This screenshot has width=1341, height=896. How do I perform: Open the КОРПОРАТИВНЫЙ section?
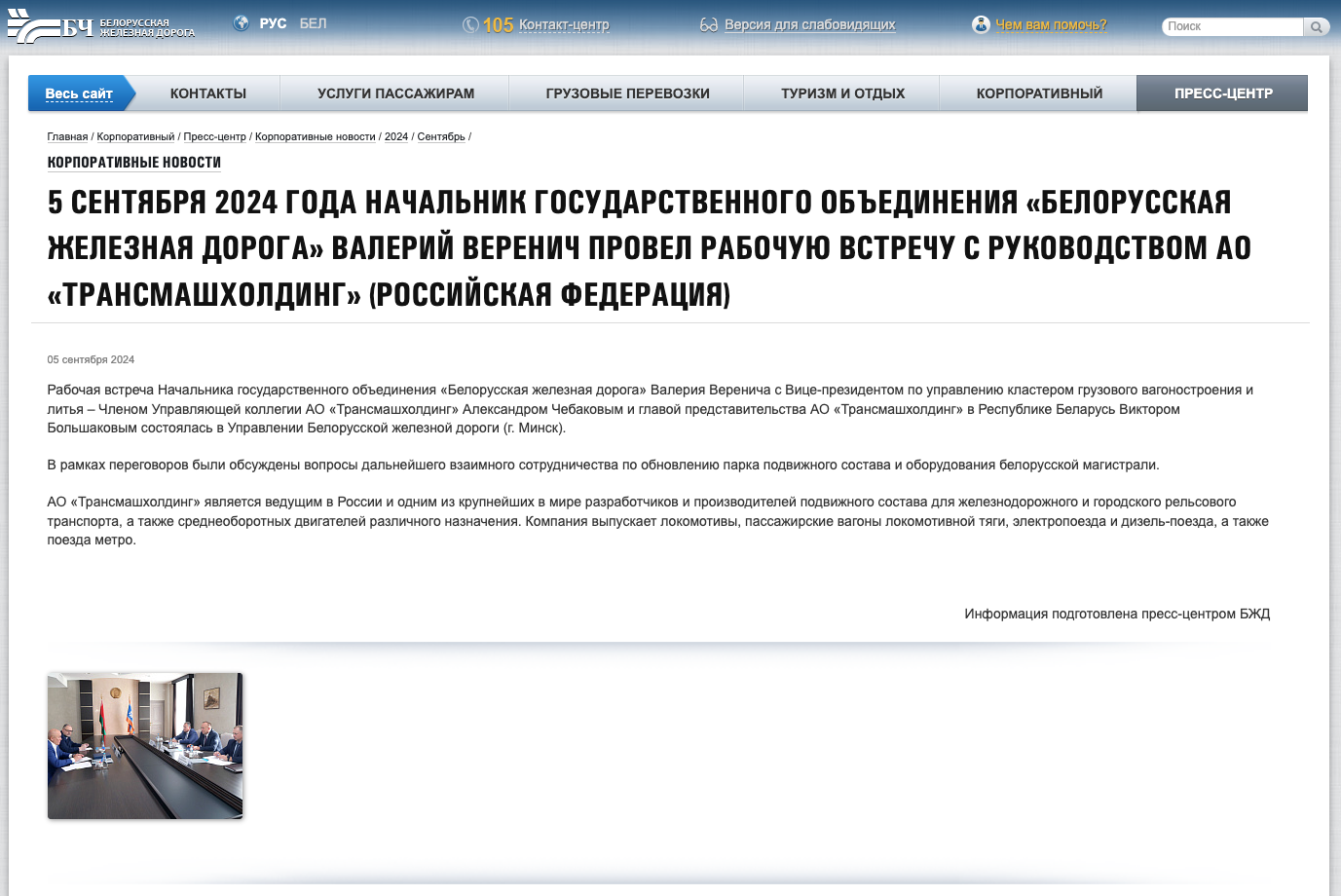coord(1038,93)
